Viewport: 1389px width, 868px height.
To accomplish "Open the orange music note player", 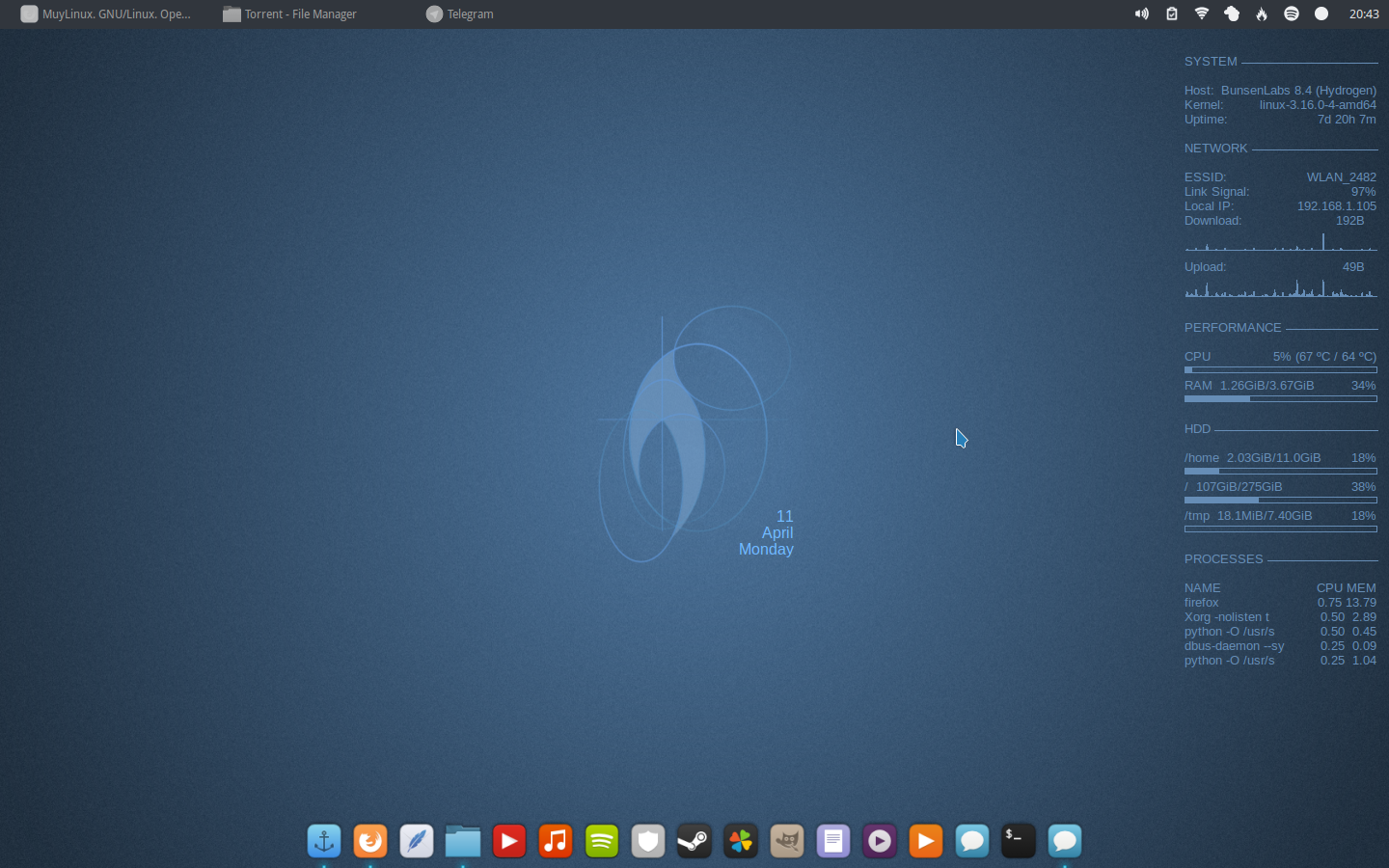I will (x=556, y=841).
